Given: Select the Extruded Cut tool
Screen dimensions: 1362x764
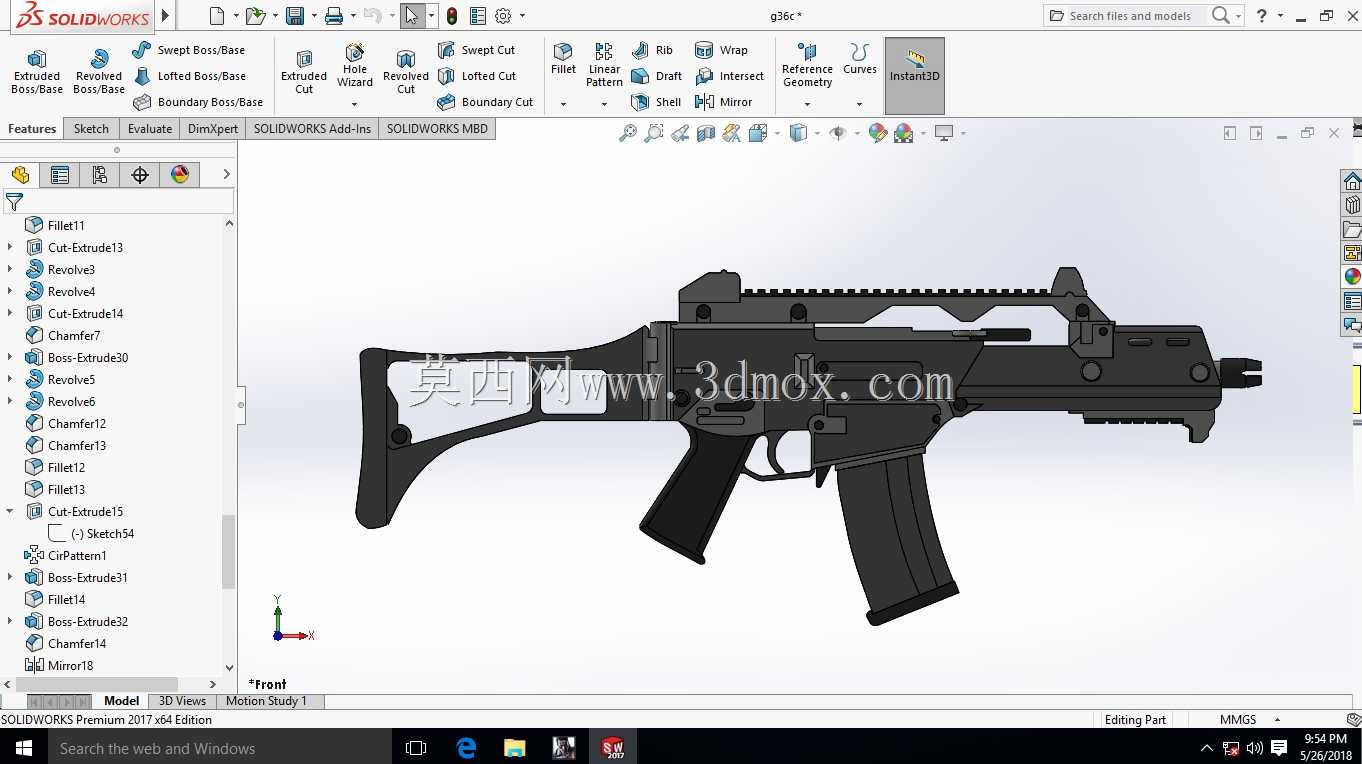Looking at the screenshot, I should click(304, 72).
